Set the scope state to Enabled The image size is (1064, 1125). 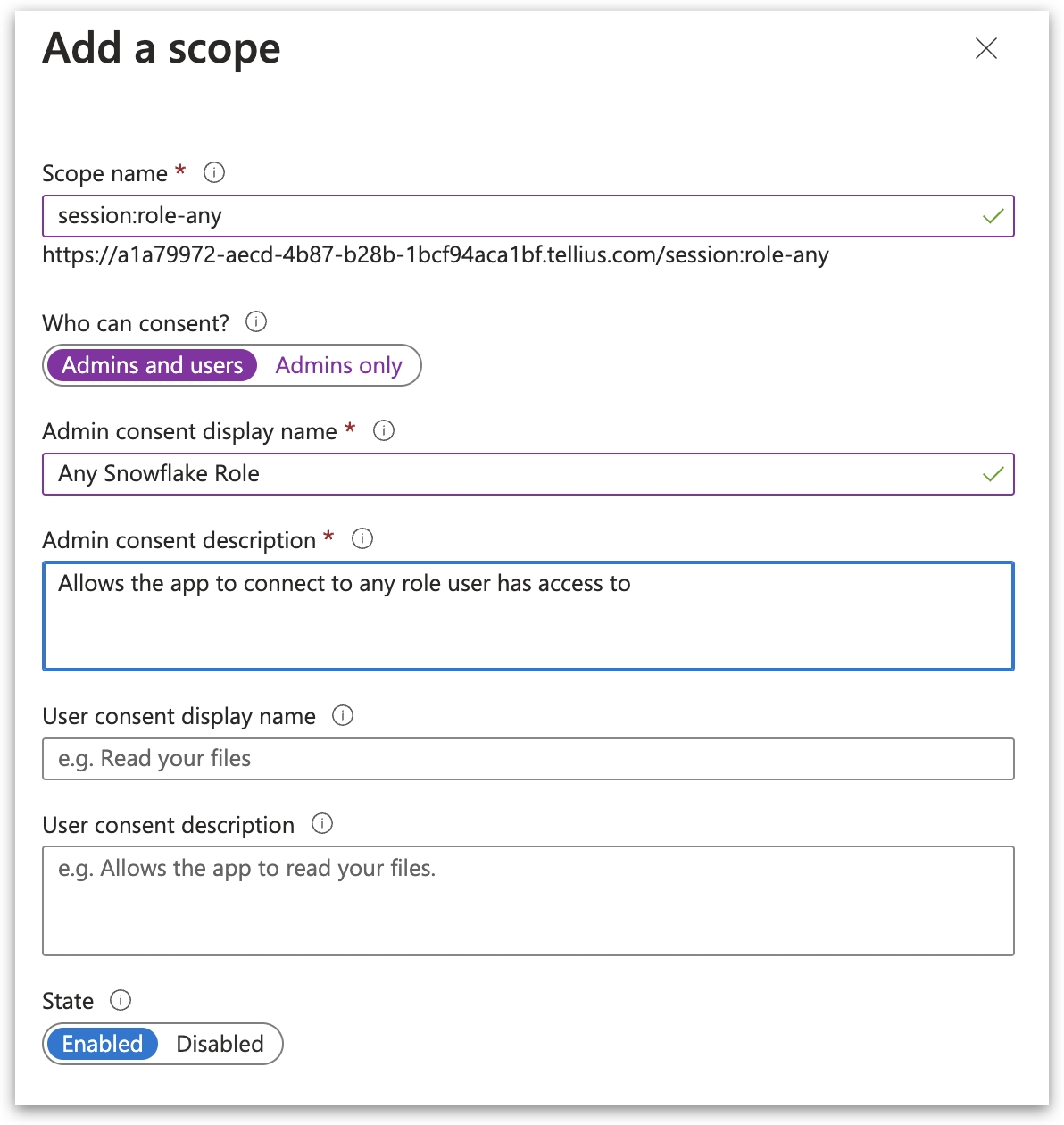pyautogui.click(x=103, y=1044)
